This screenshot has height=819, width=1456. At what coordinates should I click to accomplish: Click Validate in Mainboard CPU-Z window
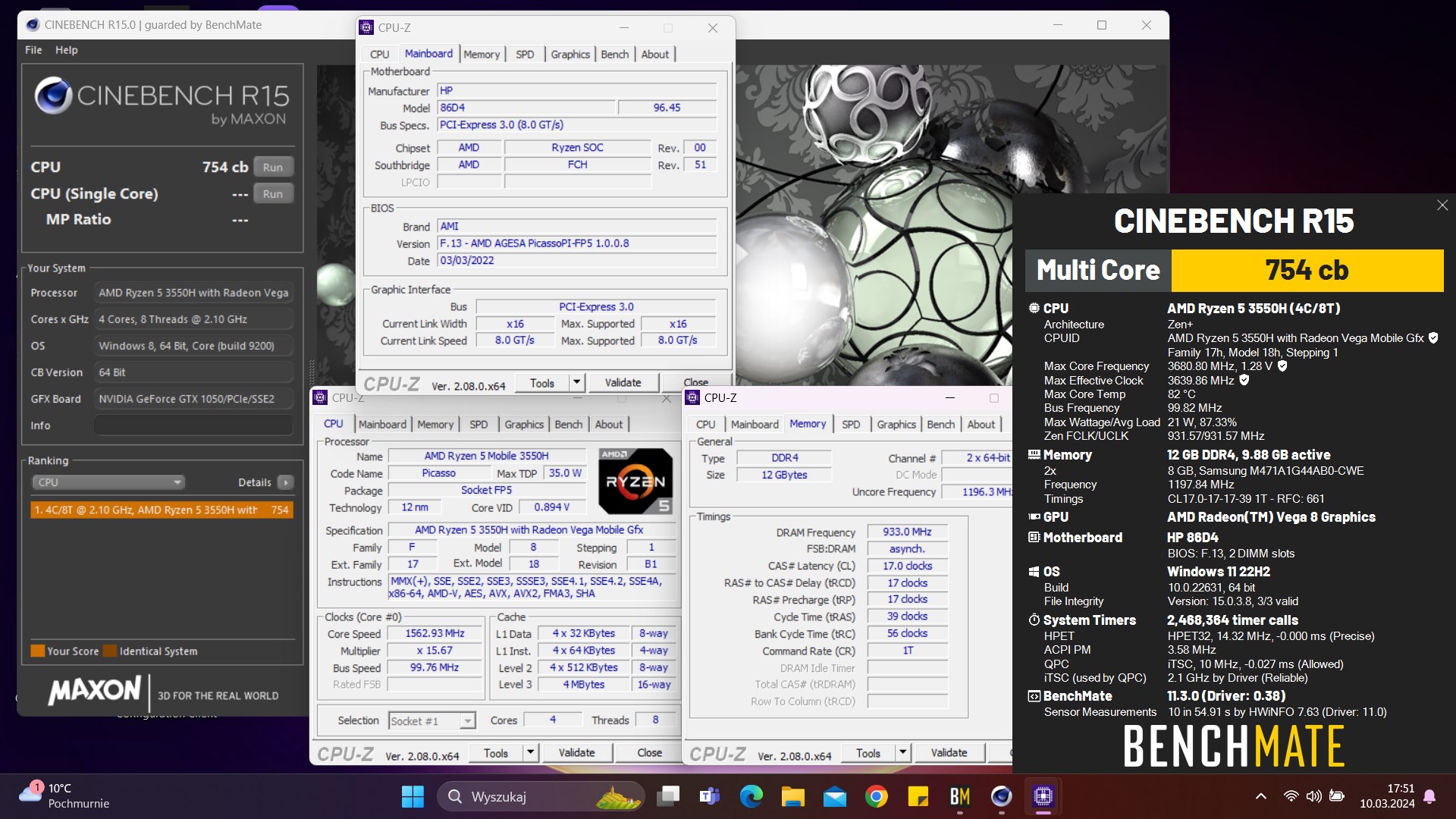coord(623,383)
